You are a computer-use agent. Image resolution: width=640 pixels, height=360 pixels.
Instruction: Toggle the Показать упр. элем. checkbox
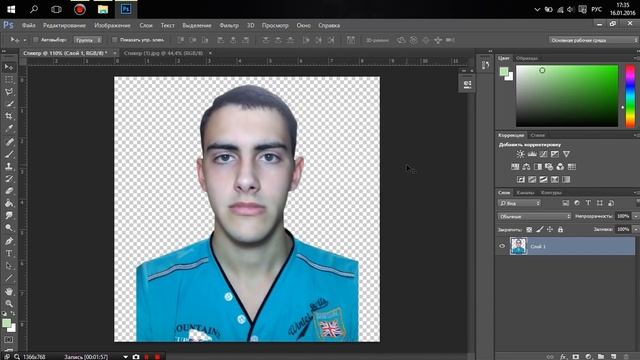click(x=115, y=40)
